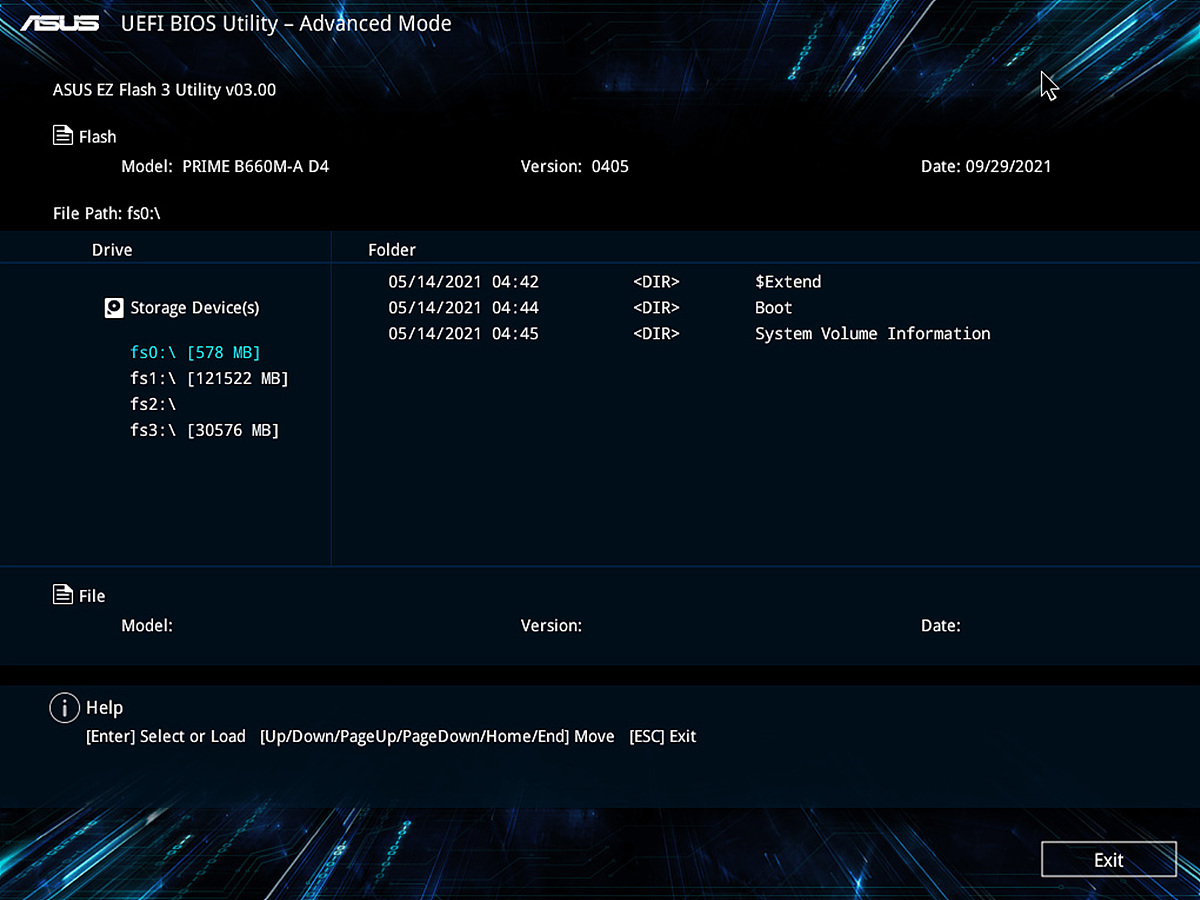
Task: Click the UEFI BIOS Utility – Advanced Mode title
Action: click(x=286, y=23)
